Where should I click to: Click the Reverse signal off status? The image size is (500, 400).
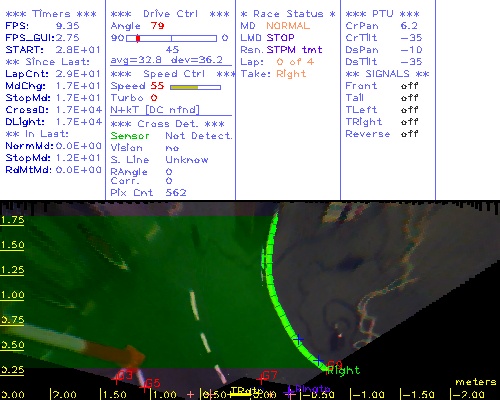pos(409,134)
